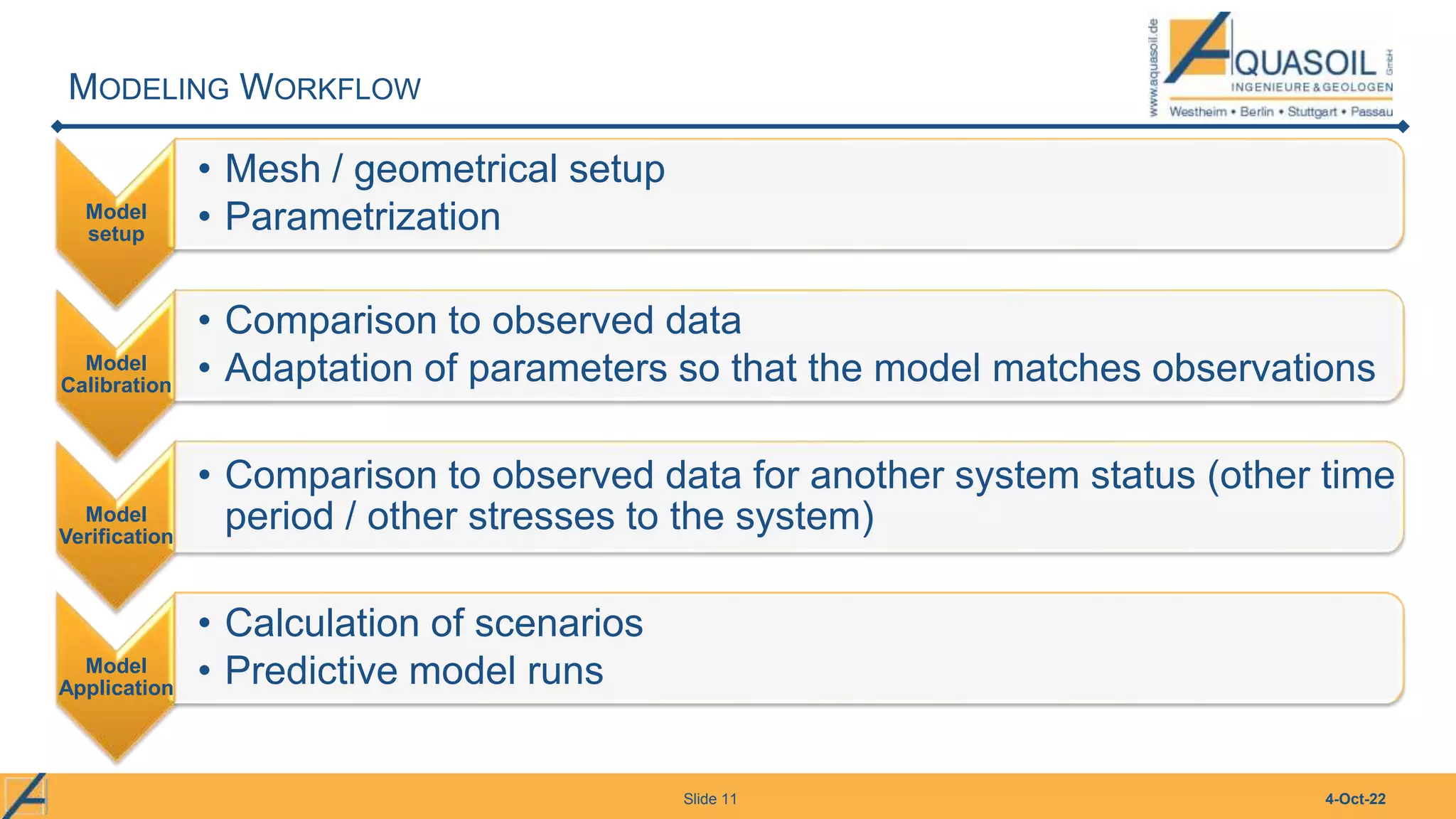Click the Model Verification chevron arrow

(116, 525)
